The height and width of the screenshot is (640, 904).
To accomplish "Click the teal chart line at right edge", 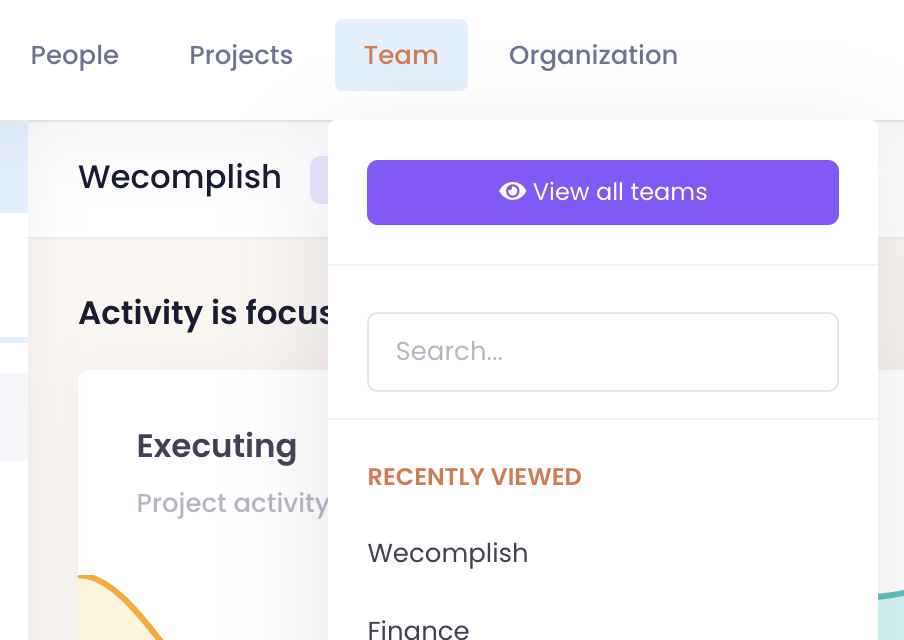I will point(891,596).
